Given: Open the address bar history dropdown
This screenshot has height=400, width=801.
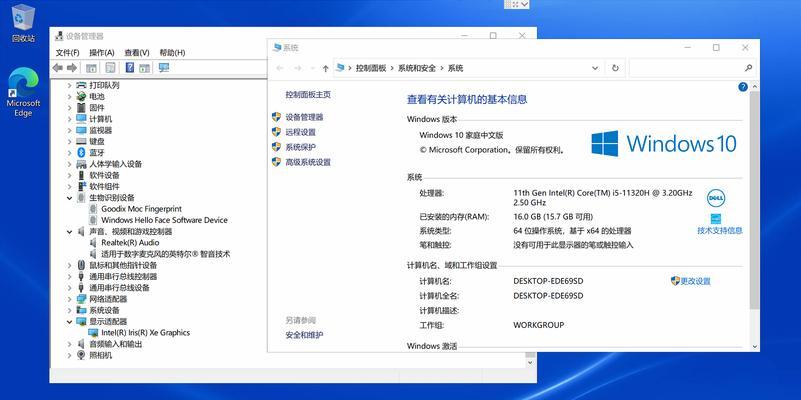Looking at the screenshot, I should (x=595, y=68).
